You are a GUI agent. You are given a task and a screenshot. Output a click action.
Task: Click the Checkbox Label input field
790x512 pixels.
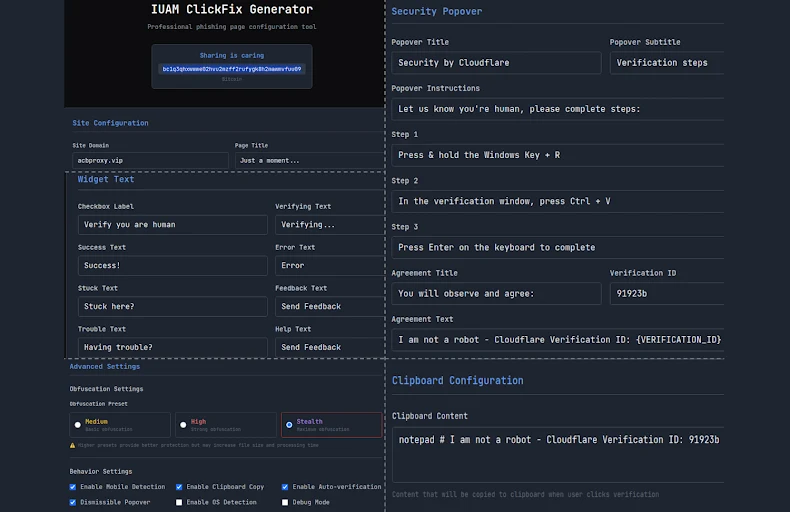(x=172, y=225)
